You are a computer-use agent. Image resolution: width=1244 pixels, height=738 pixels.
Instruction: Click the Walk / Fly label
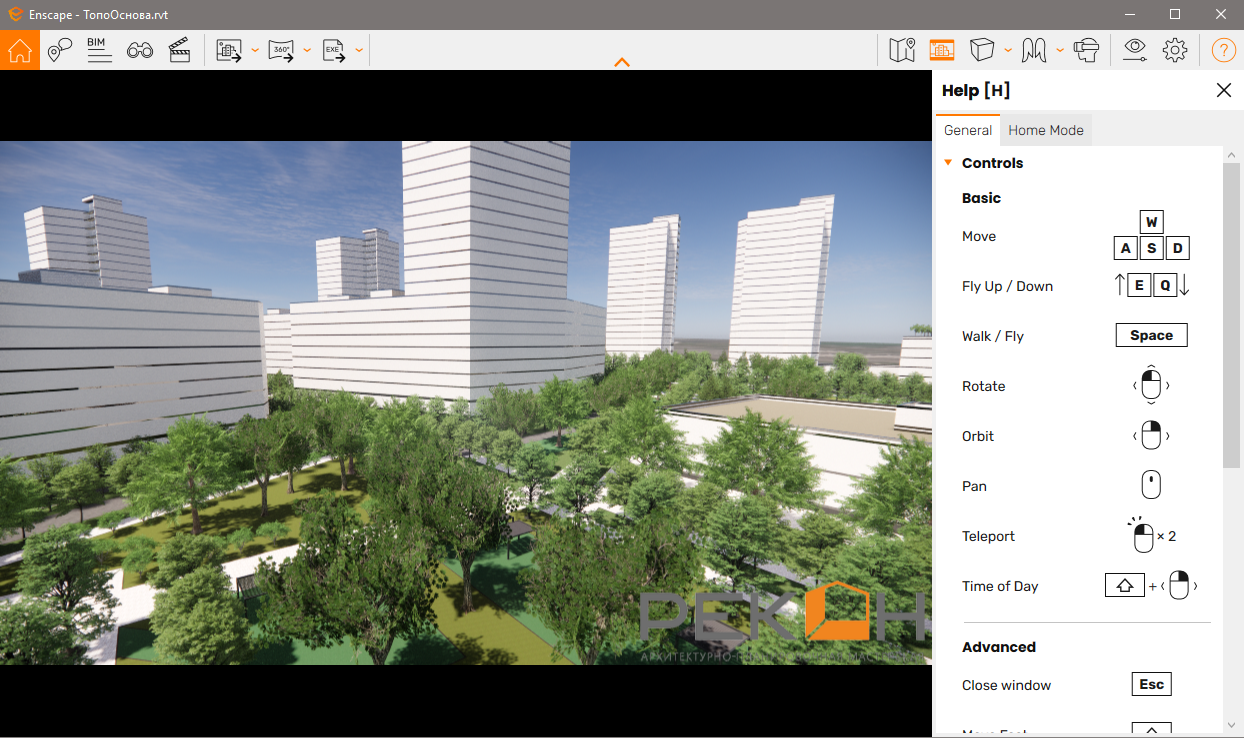click(993, 336)
